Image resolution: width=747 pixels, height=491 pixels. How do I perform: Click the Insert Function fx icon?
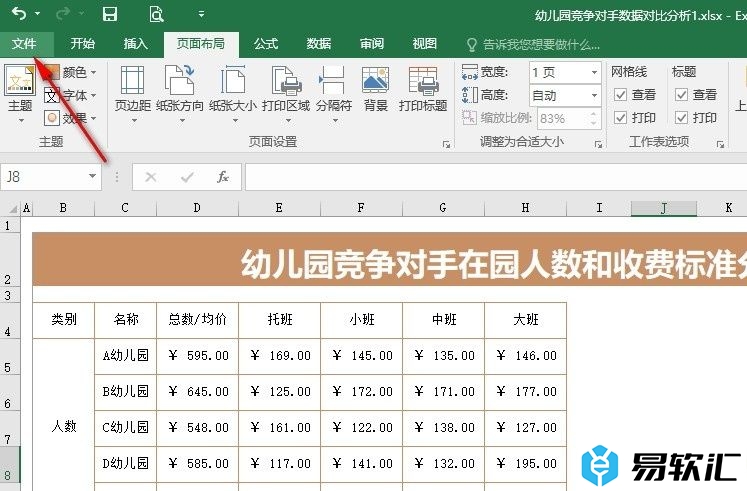point(222,177)
